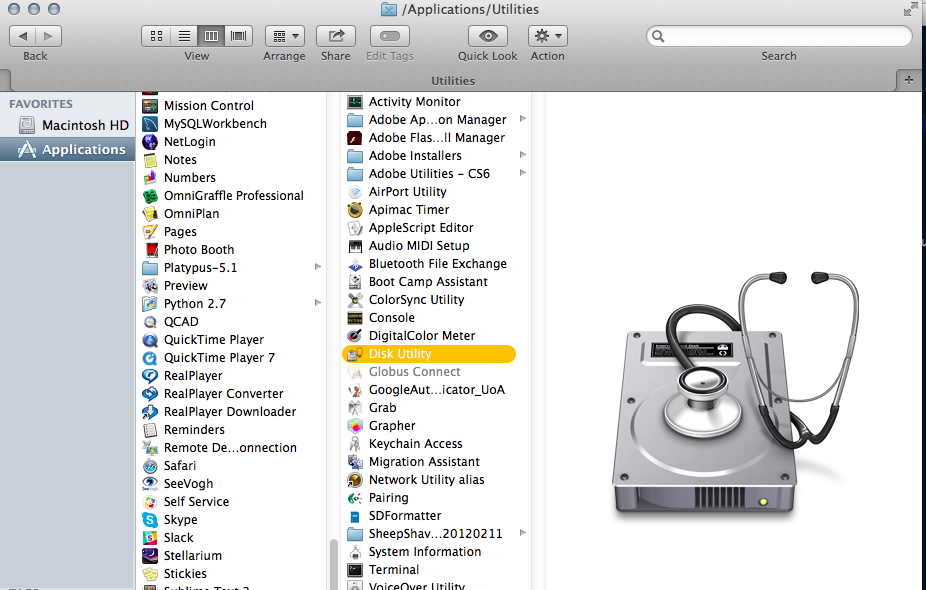Toggle the window full screen arrows

(909, 9)
